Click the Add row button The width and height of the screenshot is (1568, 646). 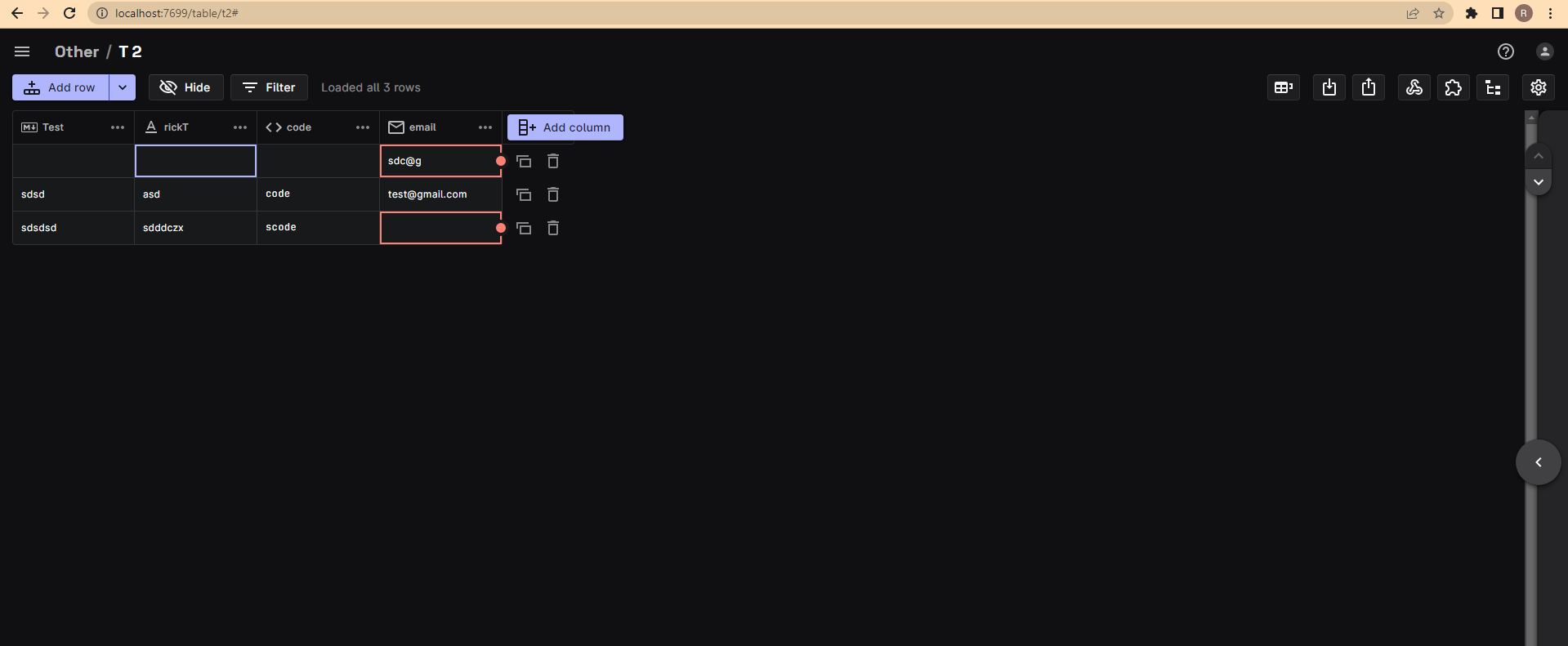point(60,87)
